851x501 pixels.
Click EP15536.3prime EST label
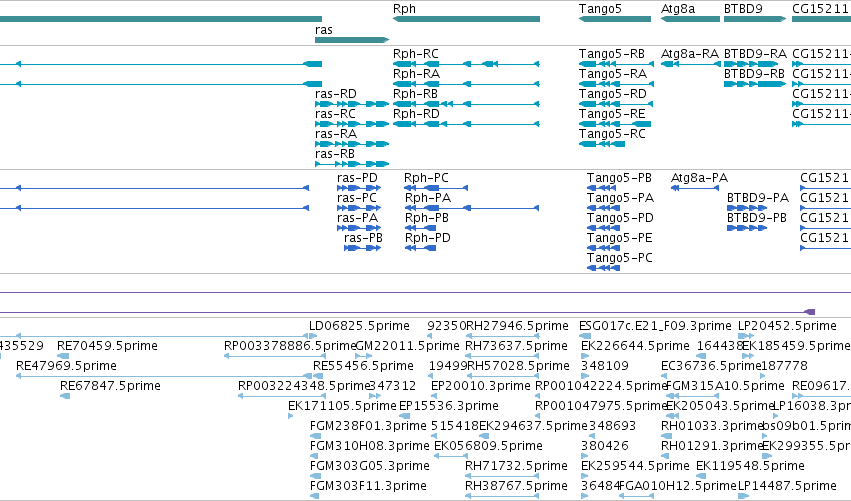coord(448,406)
